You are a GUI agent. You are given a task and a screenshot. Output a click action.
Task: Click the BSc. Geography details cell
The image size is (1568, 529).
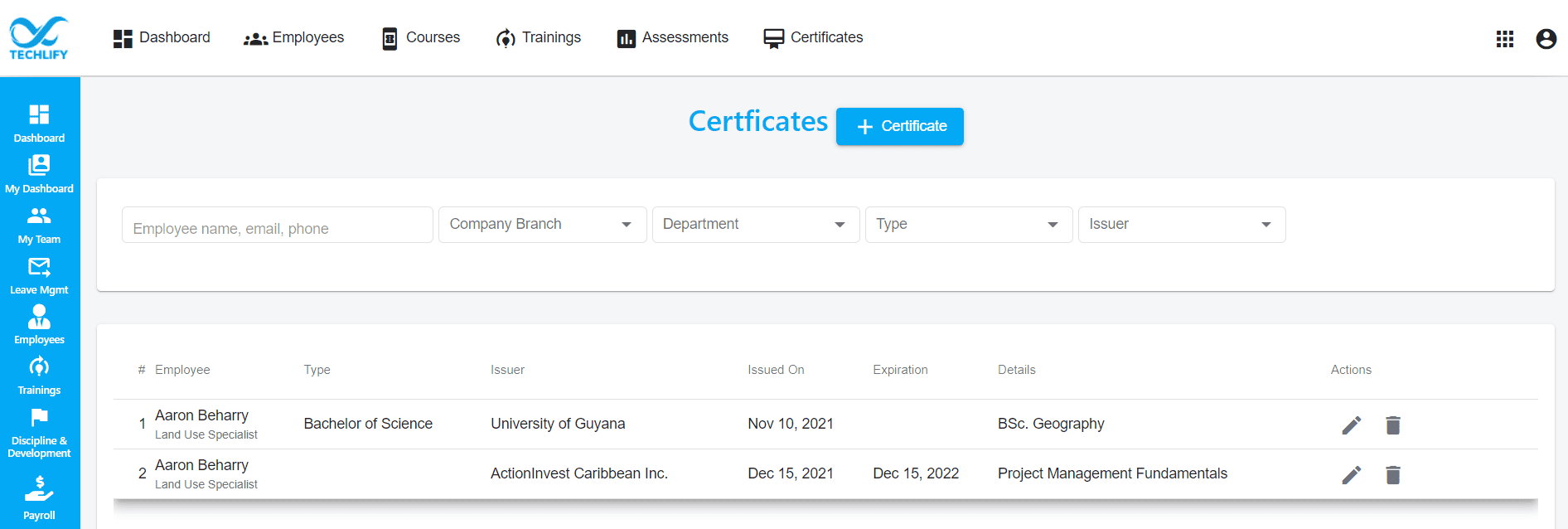[x=1051, y=424]
